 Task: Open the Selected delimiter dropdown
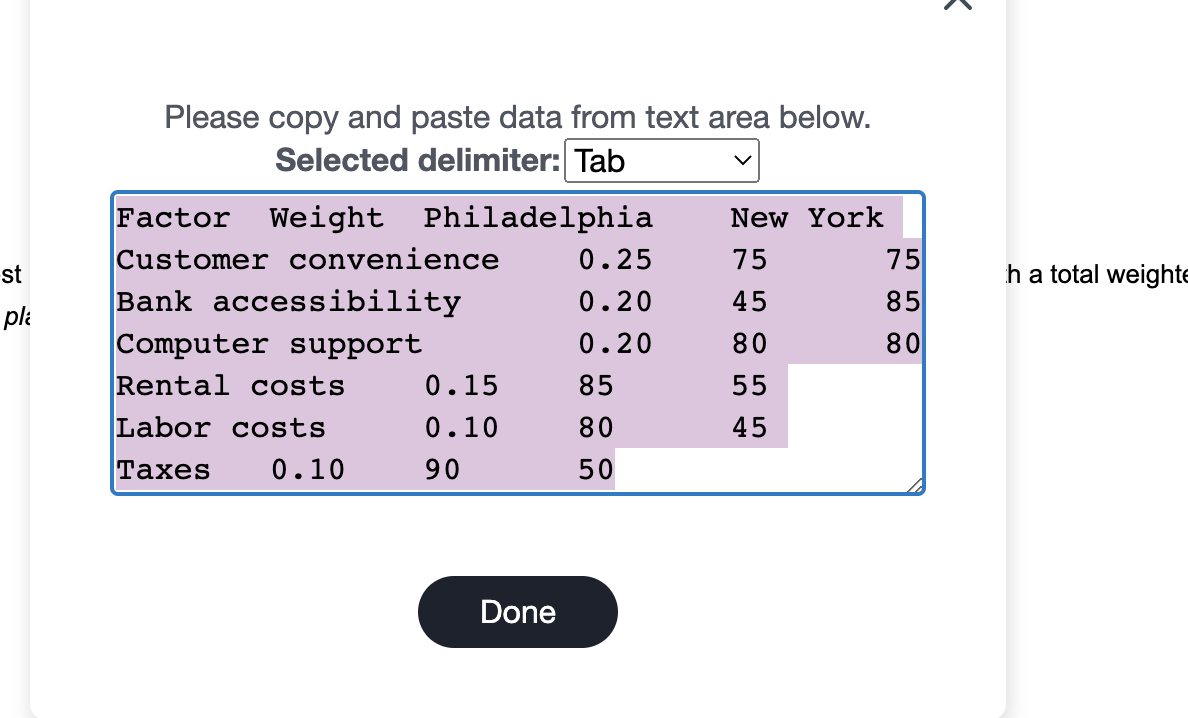(662, 160)
